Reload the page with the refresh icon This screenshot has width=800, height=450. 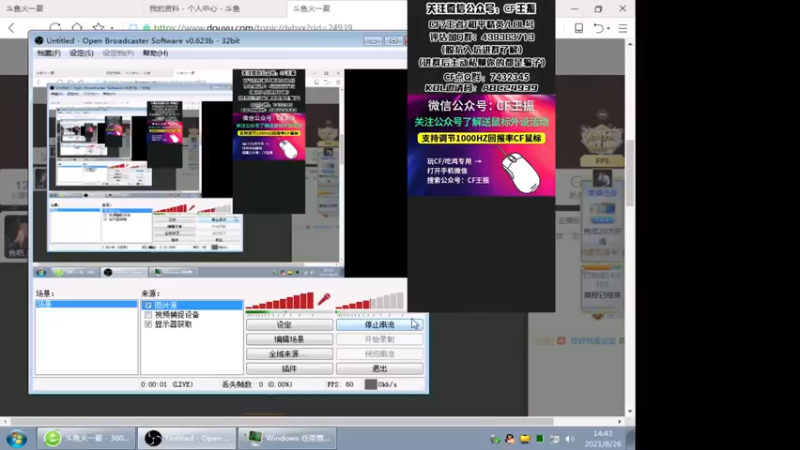coord(55,28)
